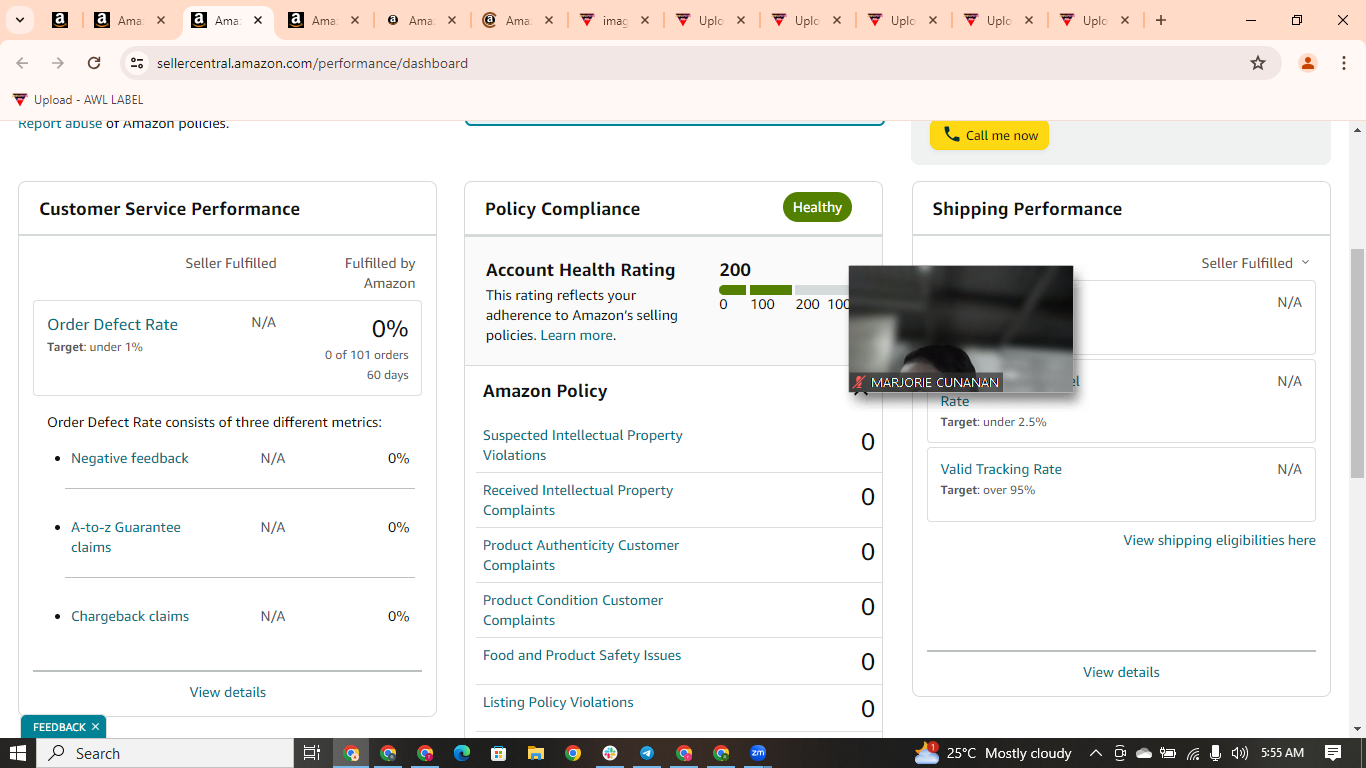This screenshot has width=1366, height=768.
Task: Open the 'Upload - AWL LABEL' bookmark
Action: (78, 100)
